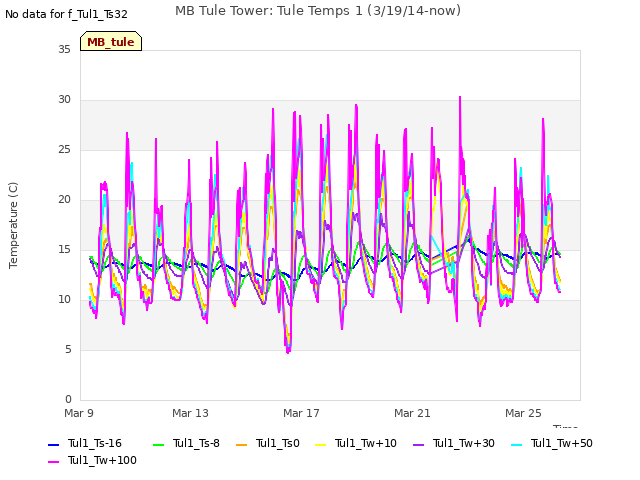Click the 20 y-axis tick label
The height and width of the screenshot is (480, 640).
pyautogui.click(x=64, y=200)
